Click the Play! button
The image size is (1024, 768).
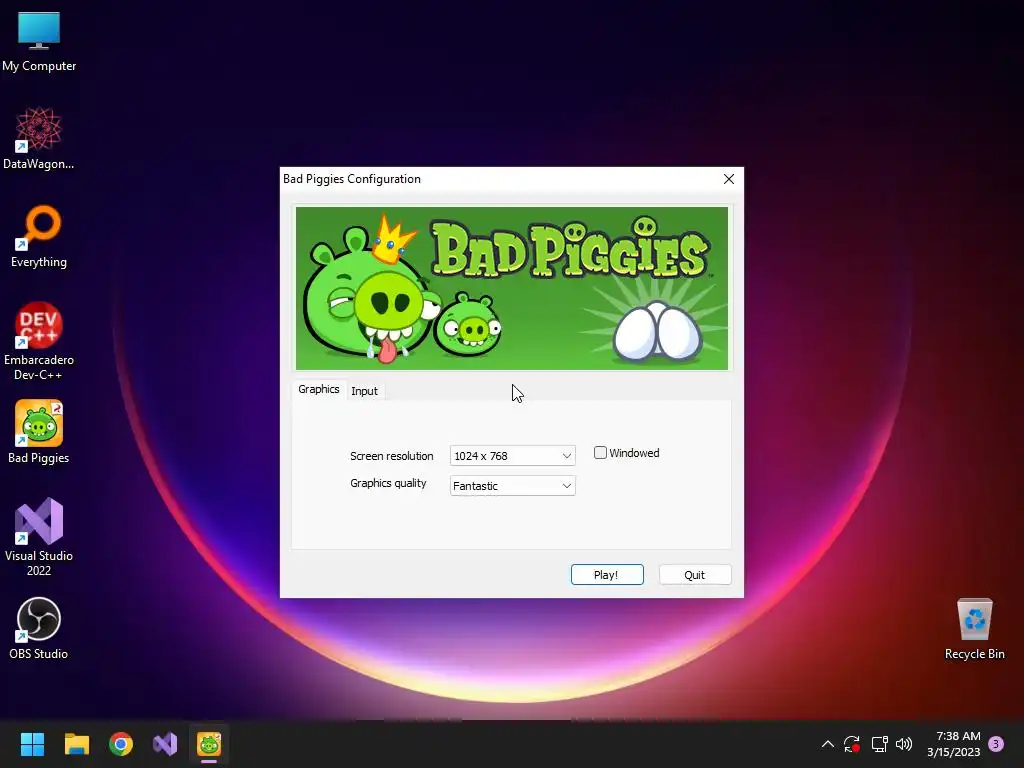(x=607, y=575)
